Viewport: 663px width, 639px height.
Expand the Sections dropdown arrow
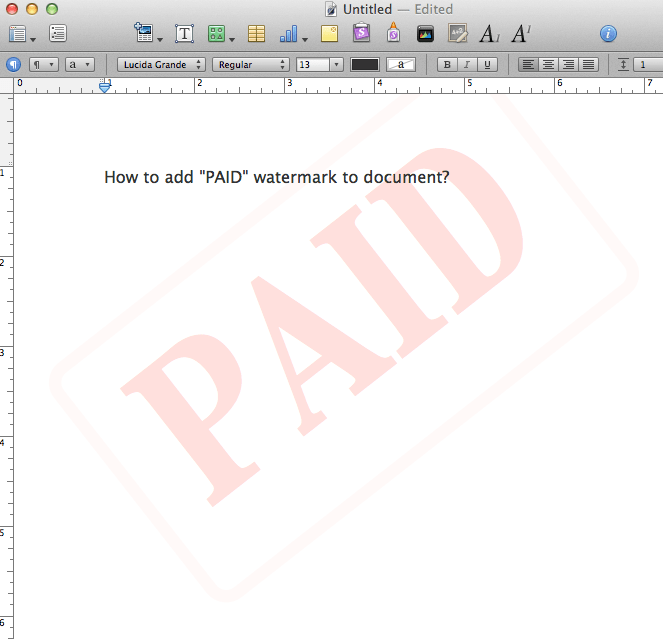[x=160, y=40]
